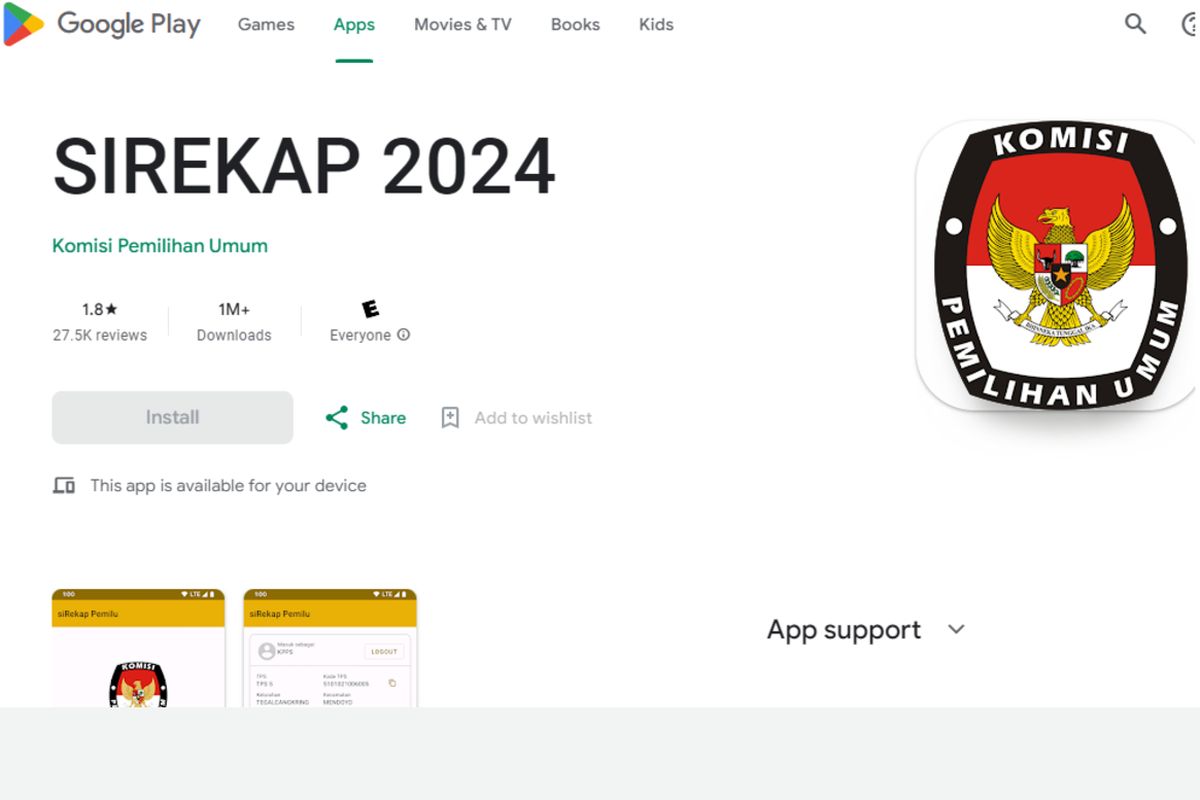Click the Install button

(x=172, y=417)
